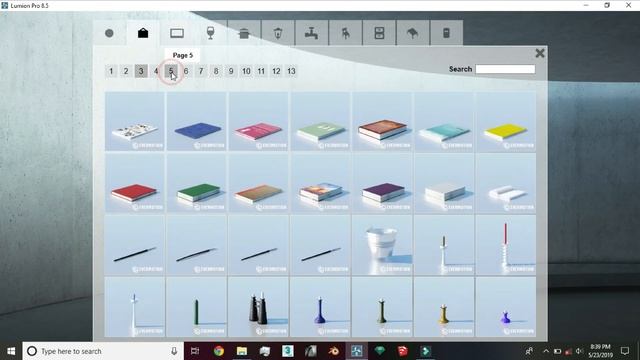This screenshot has height=360, width=640.
Task: Select the olive green candlestick model
Action: point(382,307)
